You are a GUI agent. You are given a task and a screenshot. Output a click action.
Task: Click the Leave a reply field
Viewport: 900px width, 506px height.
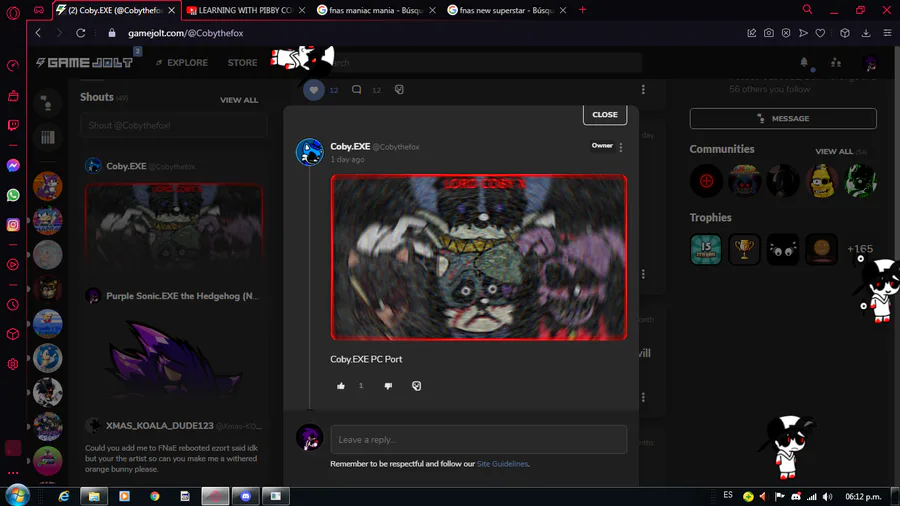[479, 439]
